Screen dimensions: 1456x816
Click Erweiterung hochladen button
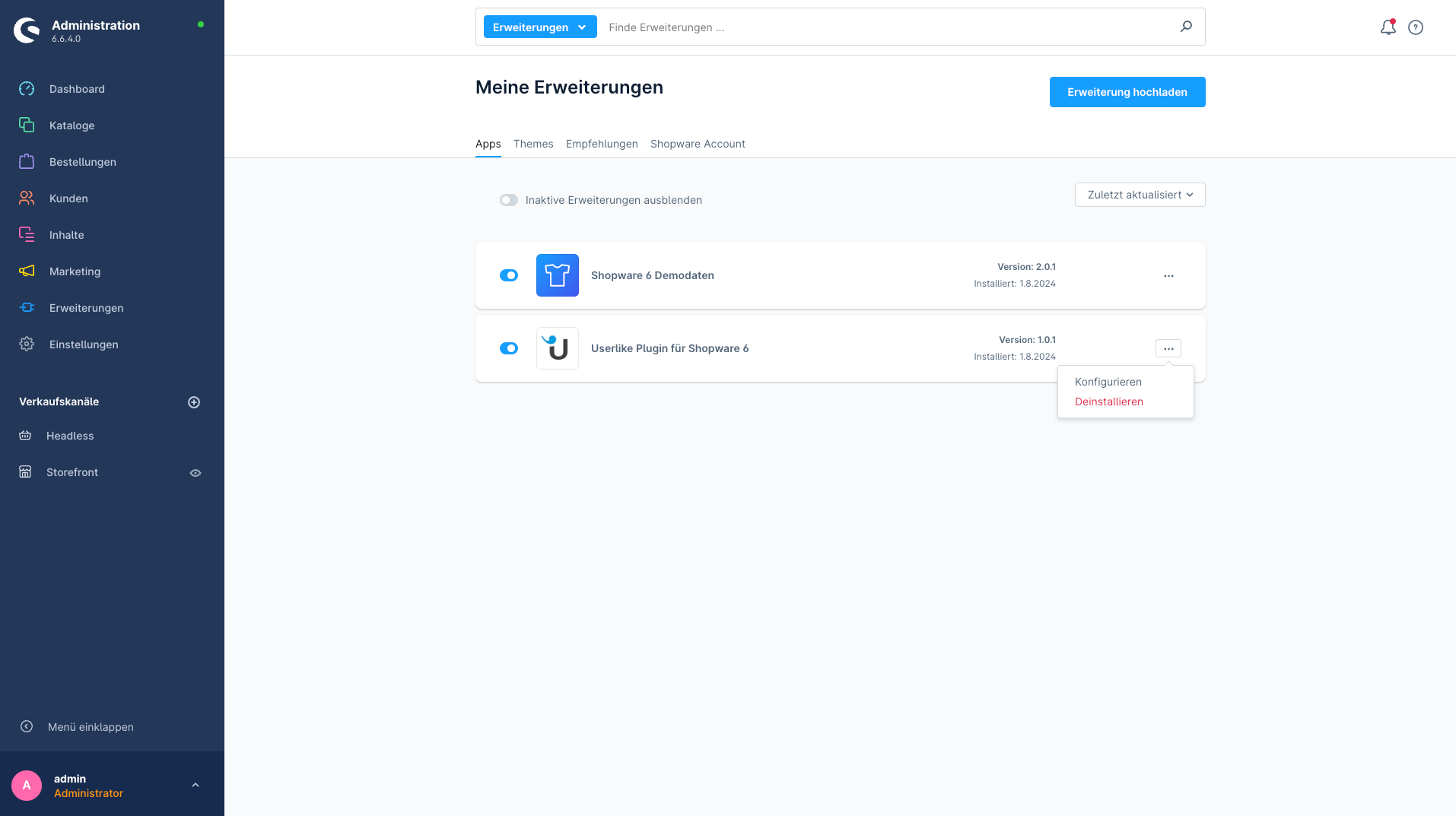point(1127,92)
